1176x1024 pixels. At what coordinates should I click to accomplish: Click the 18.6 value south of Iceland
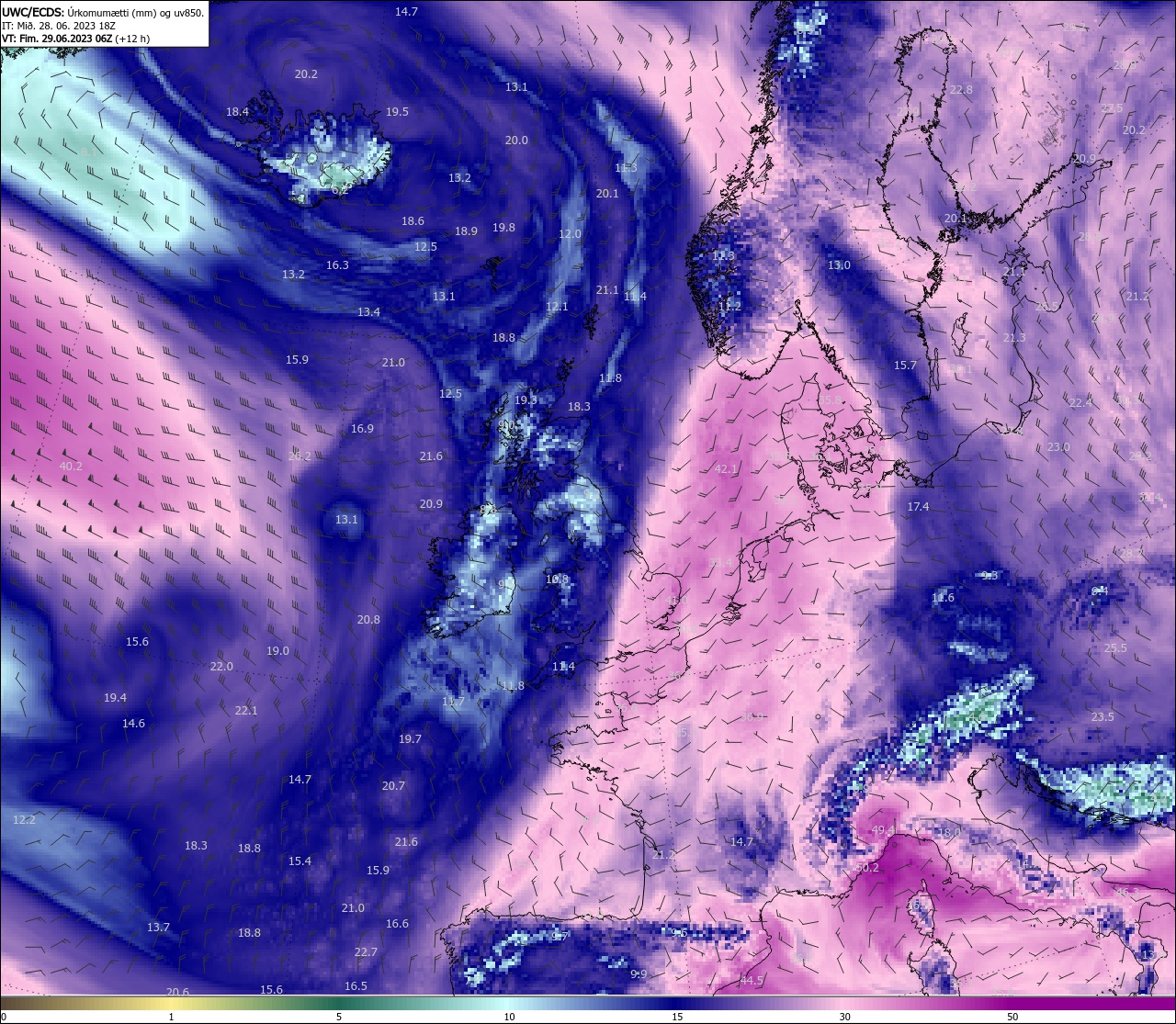pyautogui.click(x=413, y=221)
